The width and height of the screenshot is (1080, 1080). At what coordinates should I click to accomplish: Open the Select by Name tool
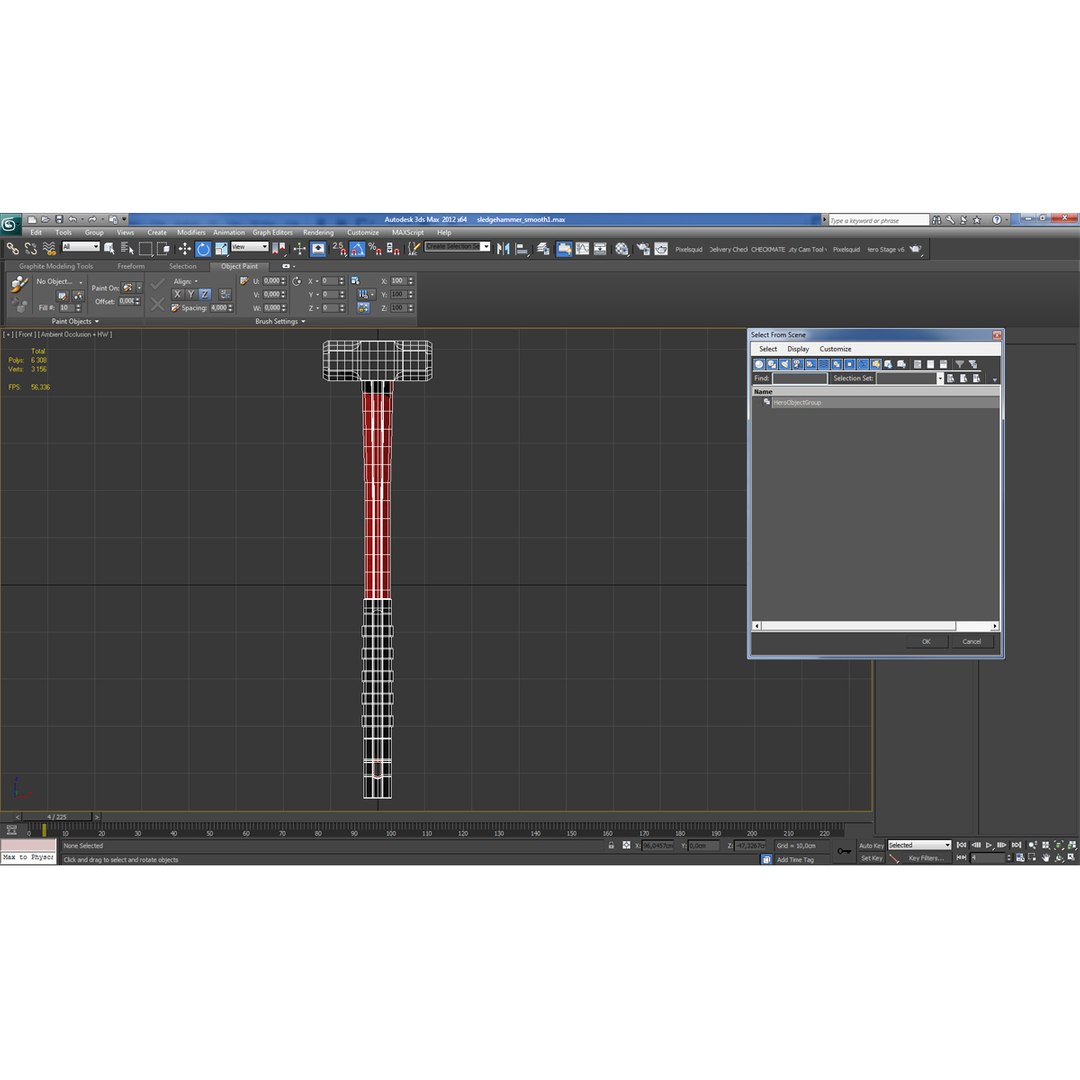127,249
